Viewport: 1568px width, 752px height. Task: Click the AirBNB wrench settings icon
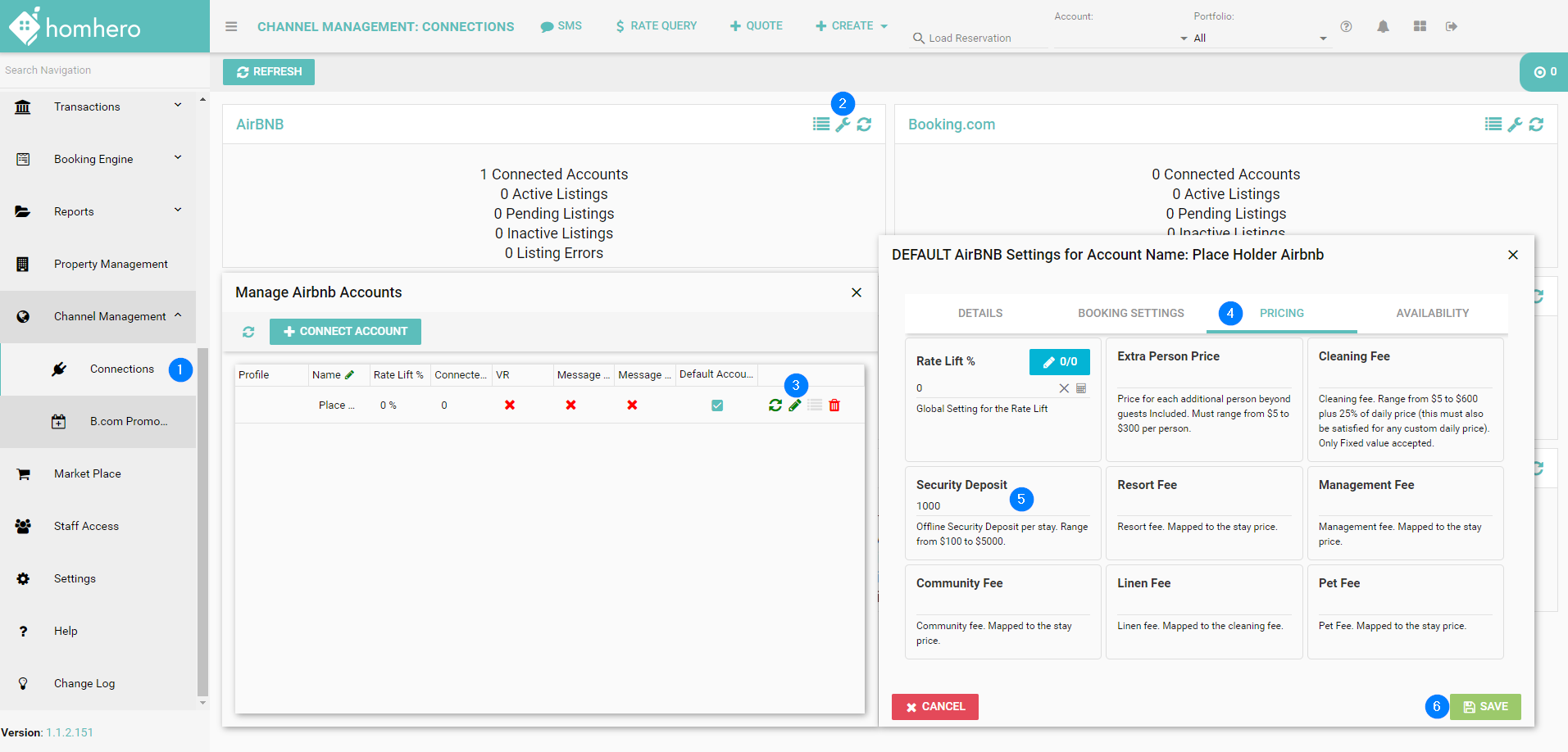[x=843, y=125]
